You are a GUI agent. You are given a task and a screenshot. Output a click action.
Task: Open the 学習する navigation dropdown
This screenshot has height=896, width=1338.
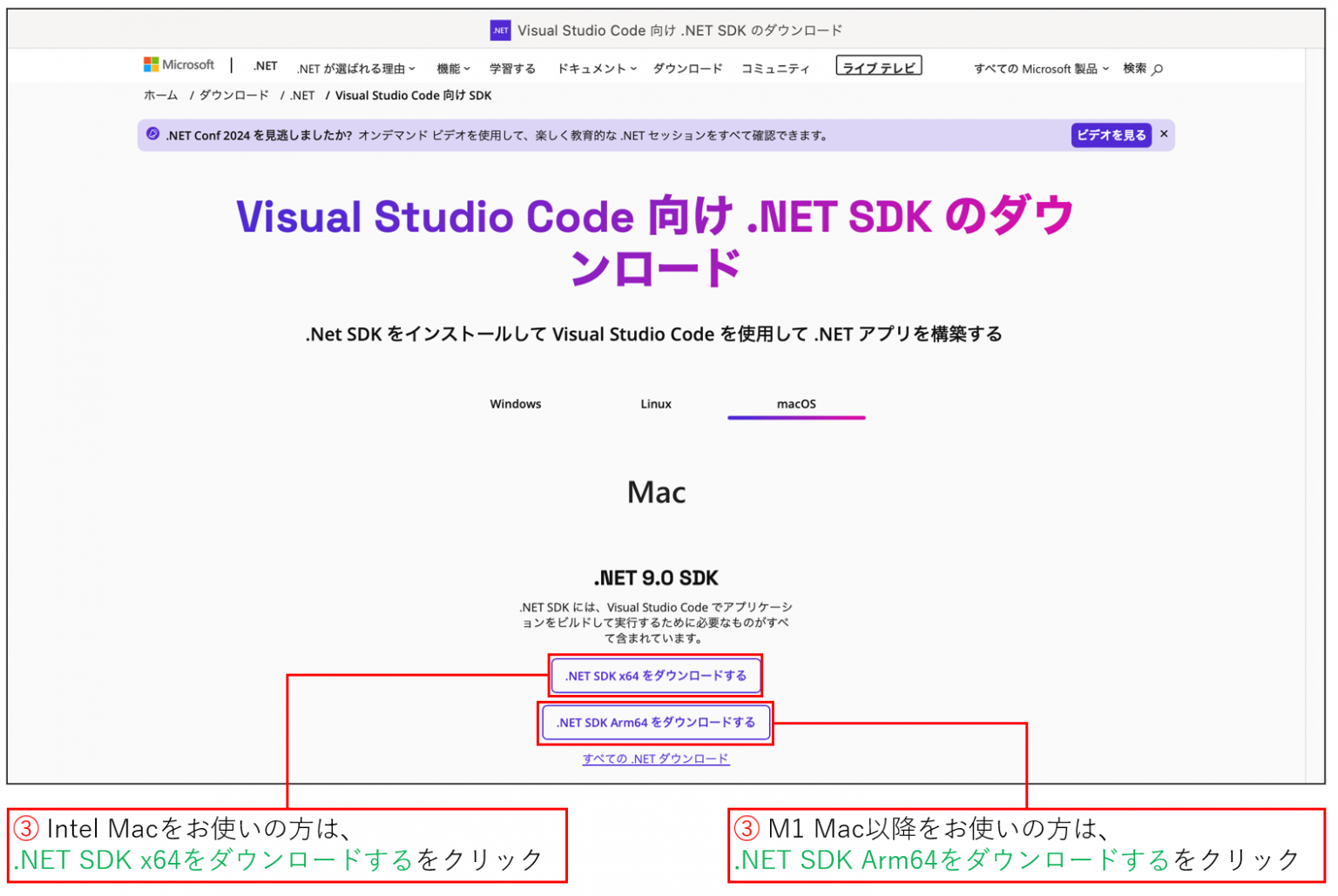(512, 68)
